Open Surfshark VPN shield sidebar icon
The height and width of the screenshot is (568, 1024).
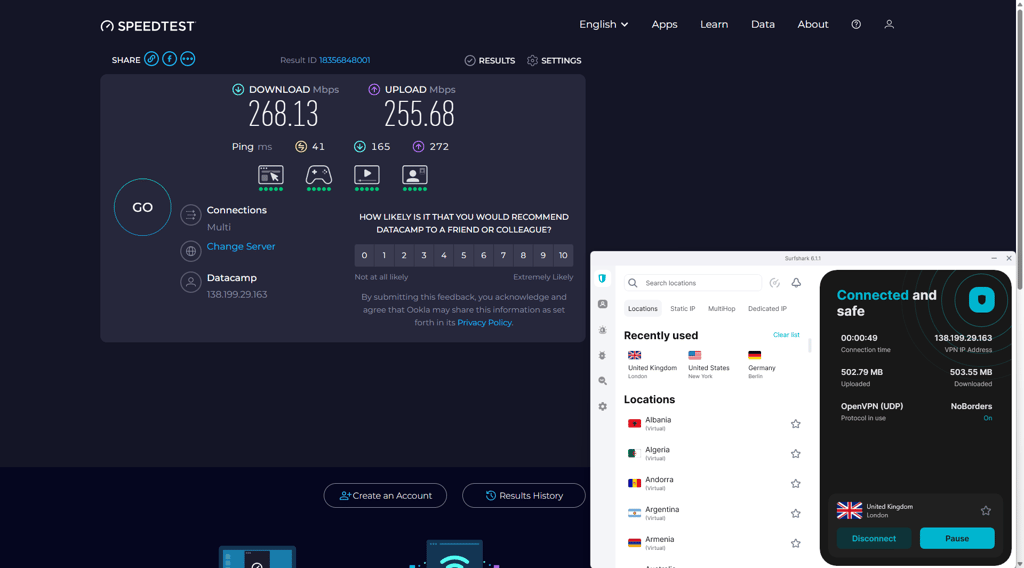602,278
